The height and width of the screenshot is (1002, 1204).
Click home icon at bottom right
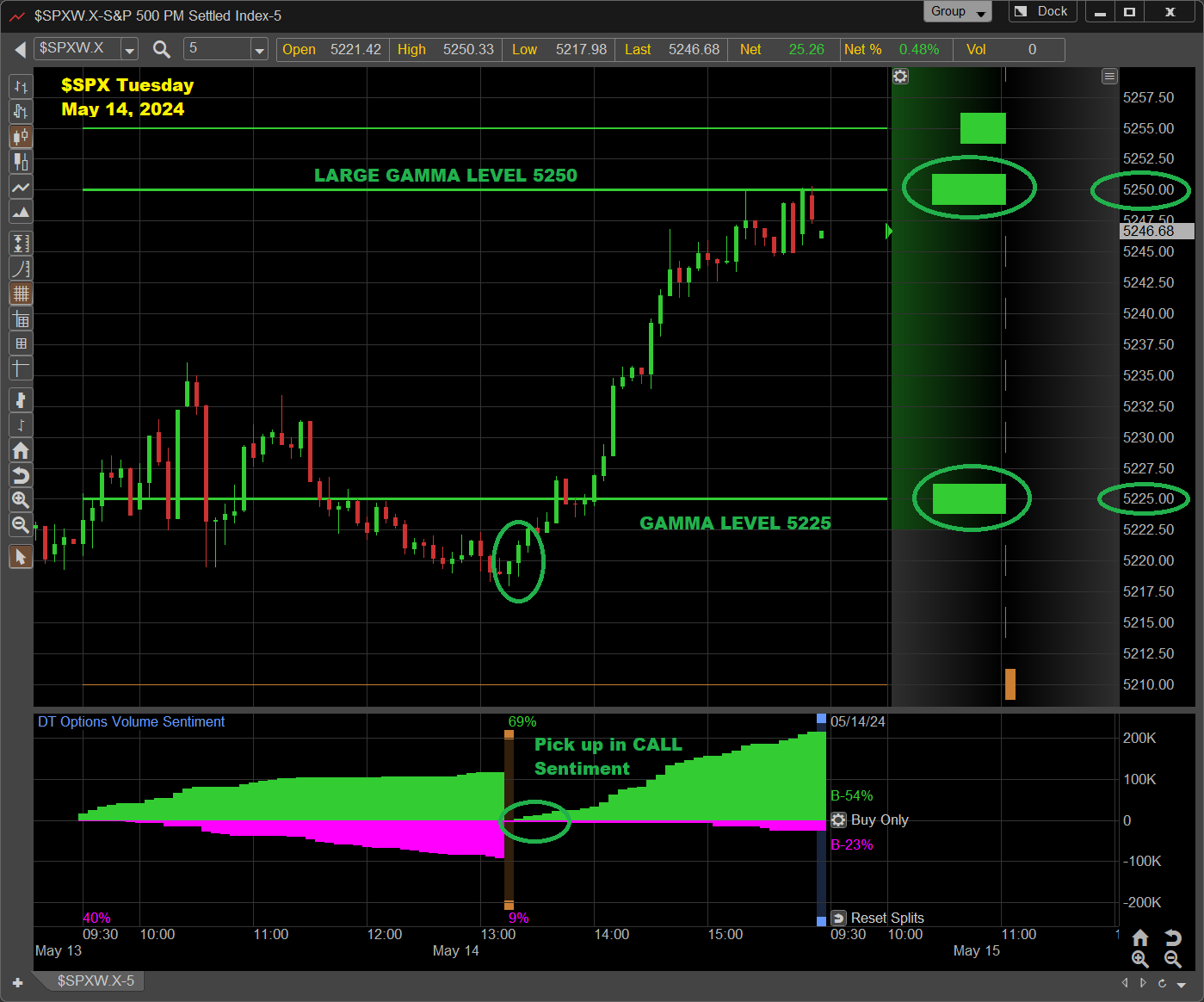click(x=1140, y=937)
